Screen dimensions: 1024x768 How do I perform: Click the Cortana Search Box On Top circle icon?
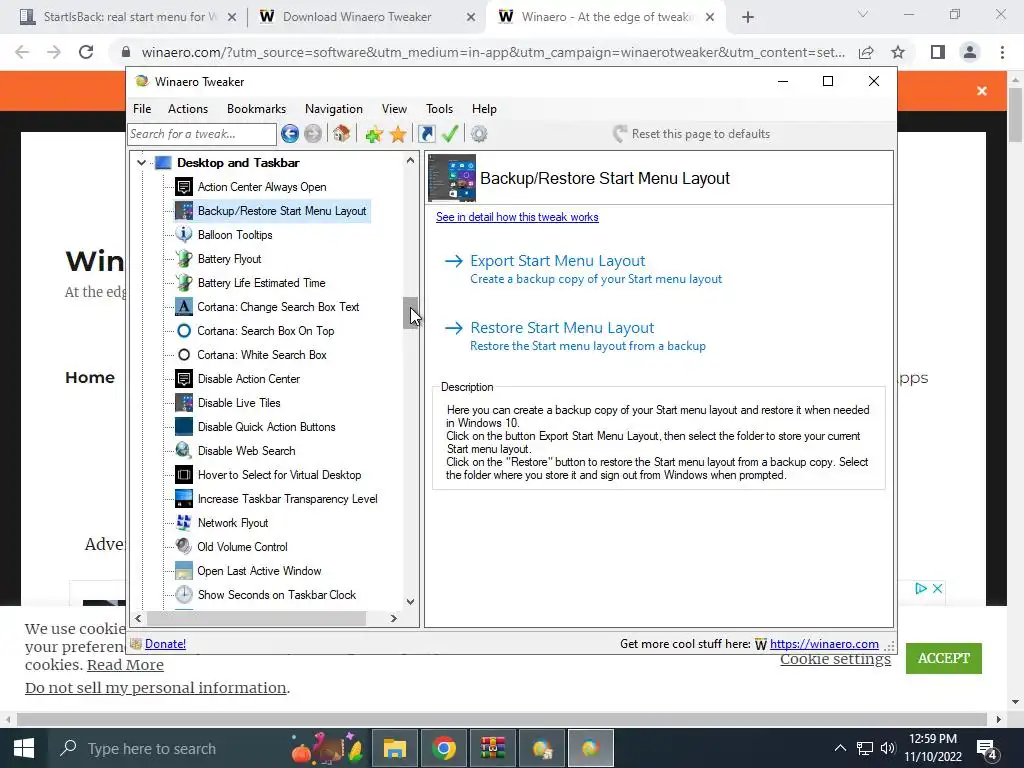(x=184, y=331)
